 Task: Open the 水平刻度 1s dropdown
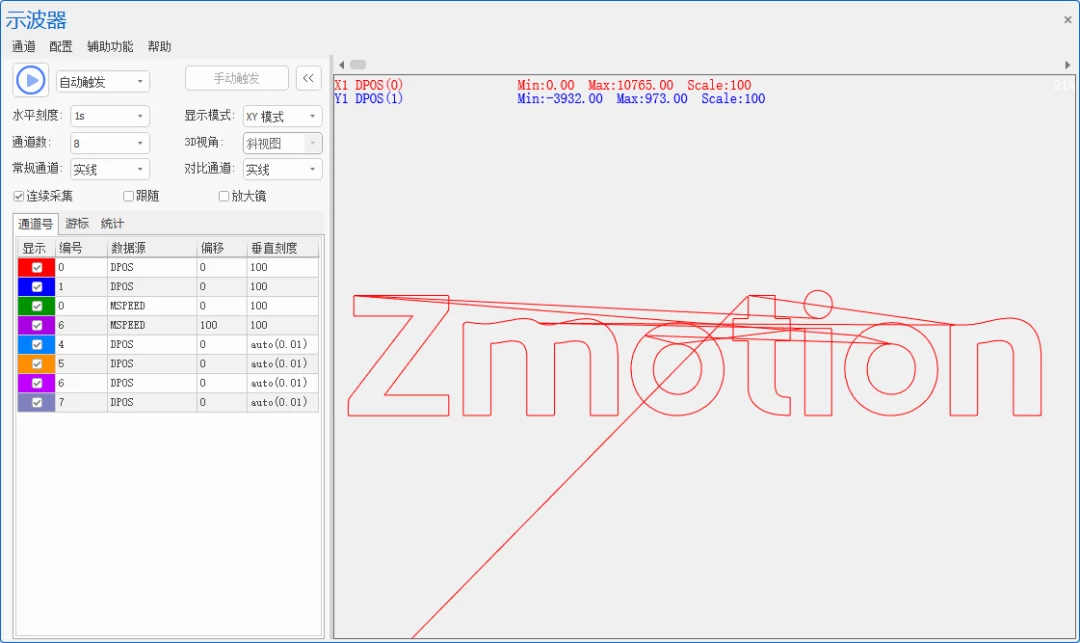click(x=110, y=116)
